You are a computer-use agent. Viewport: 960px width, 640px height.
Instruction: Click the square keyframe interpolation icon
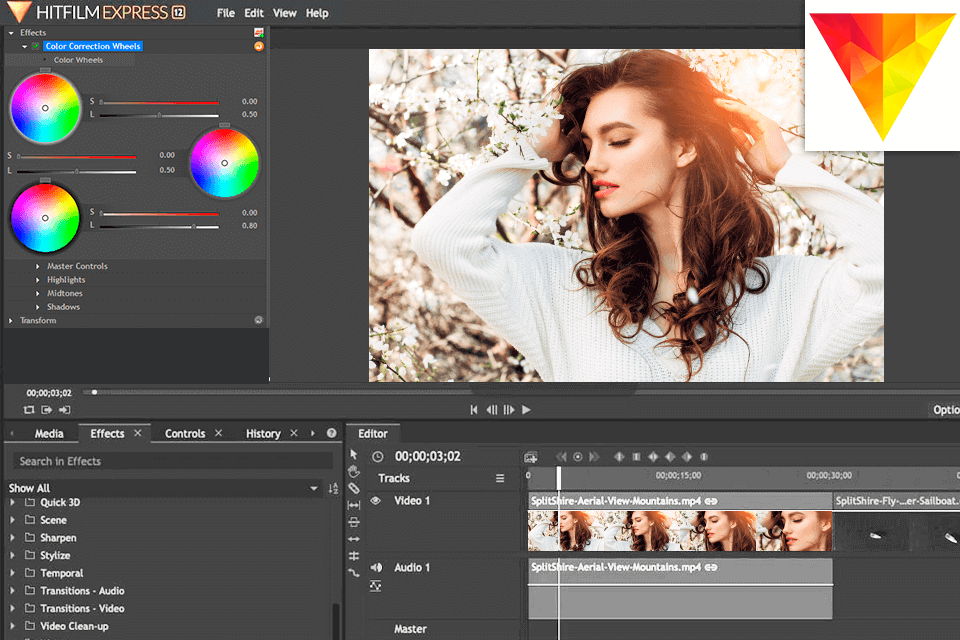(x=636, y=457)
